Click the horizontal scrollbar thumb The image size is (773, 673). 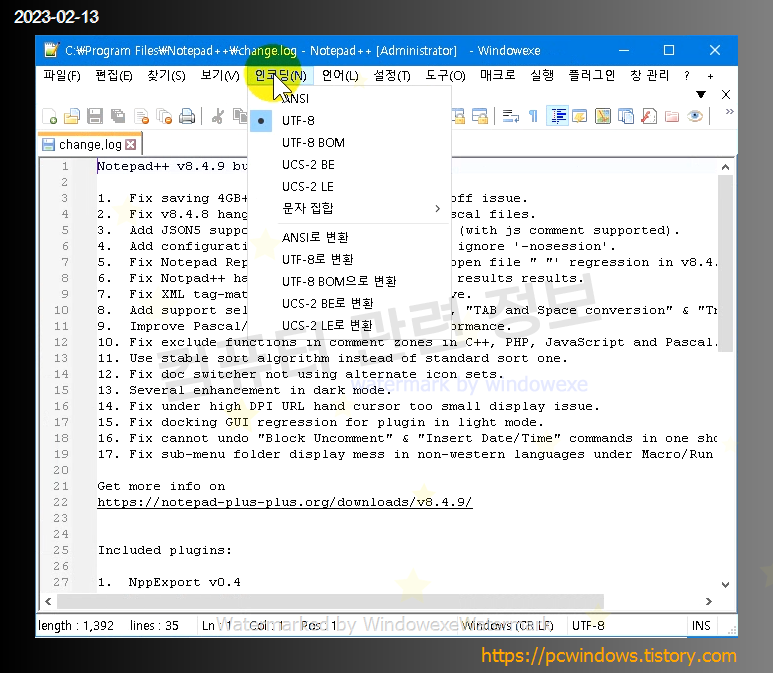(x=330, y=602)
